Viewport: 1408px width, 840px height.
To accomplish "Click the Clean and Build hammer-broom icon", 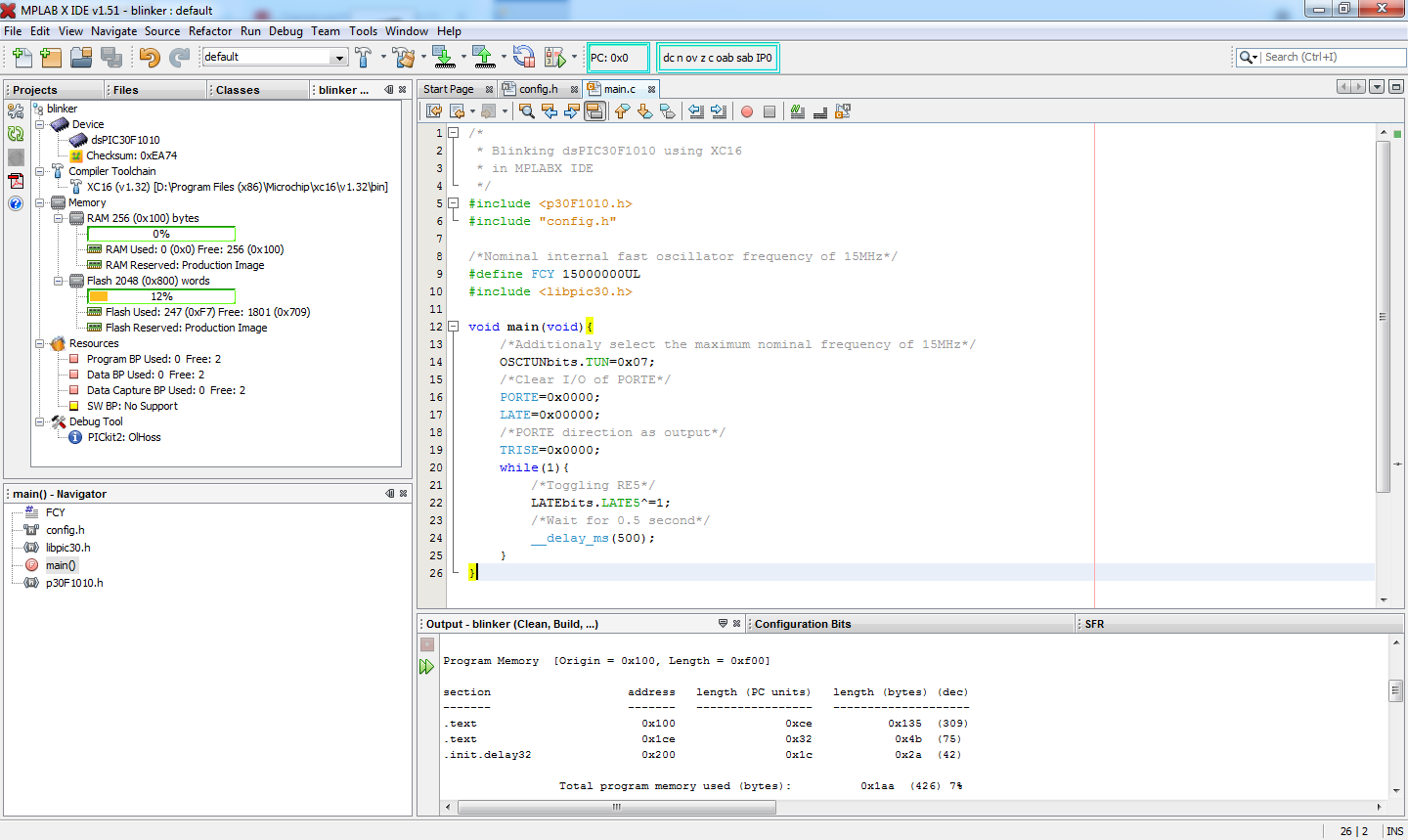I will (403, 58).
